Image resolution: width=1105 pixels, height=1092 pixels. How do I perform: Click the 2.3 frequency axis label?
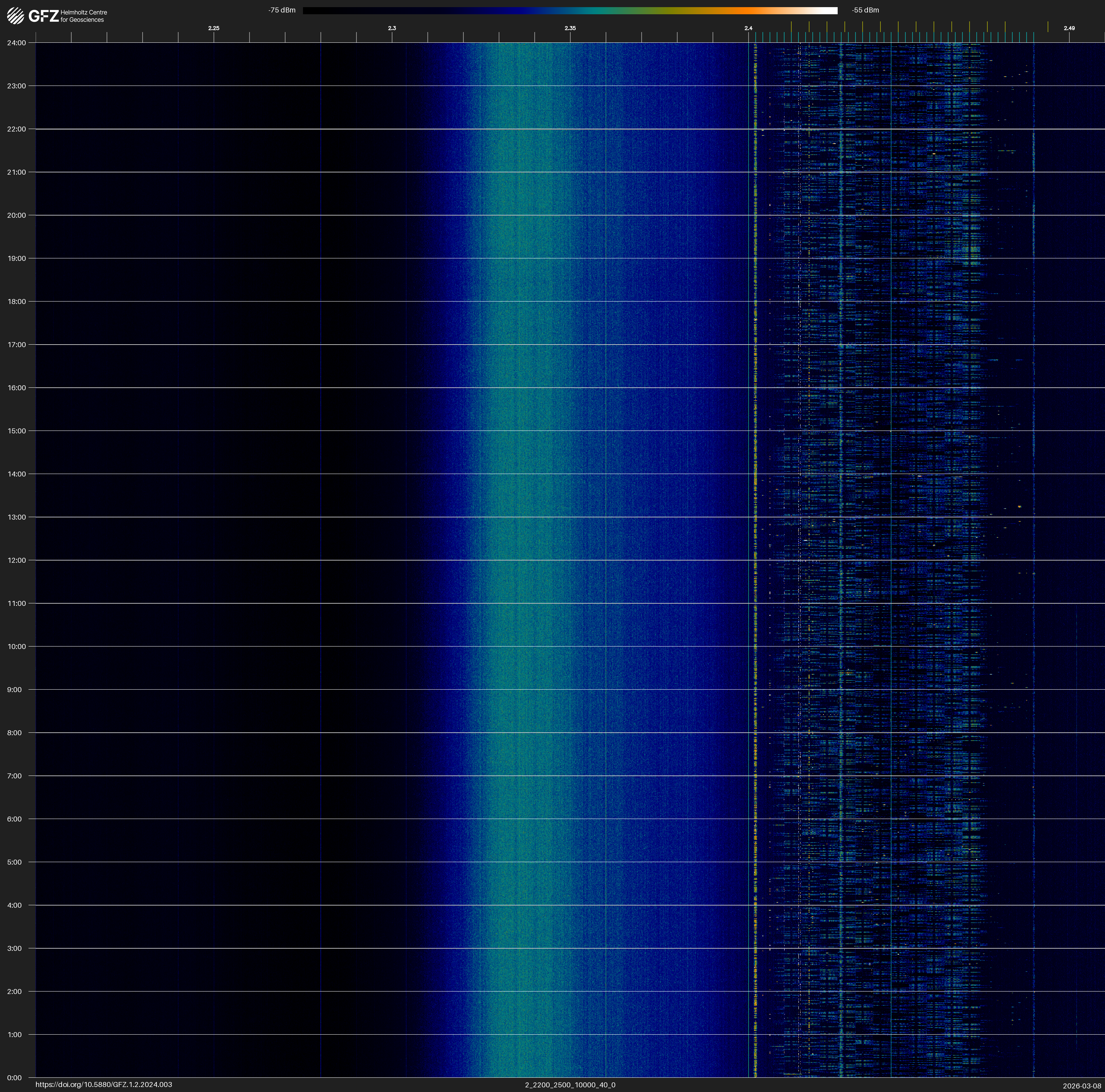392,28
